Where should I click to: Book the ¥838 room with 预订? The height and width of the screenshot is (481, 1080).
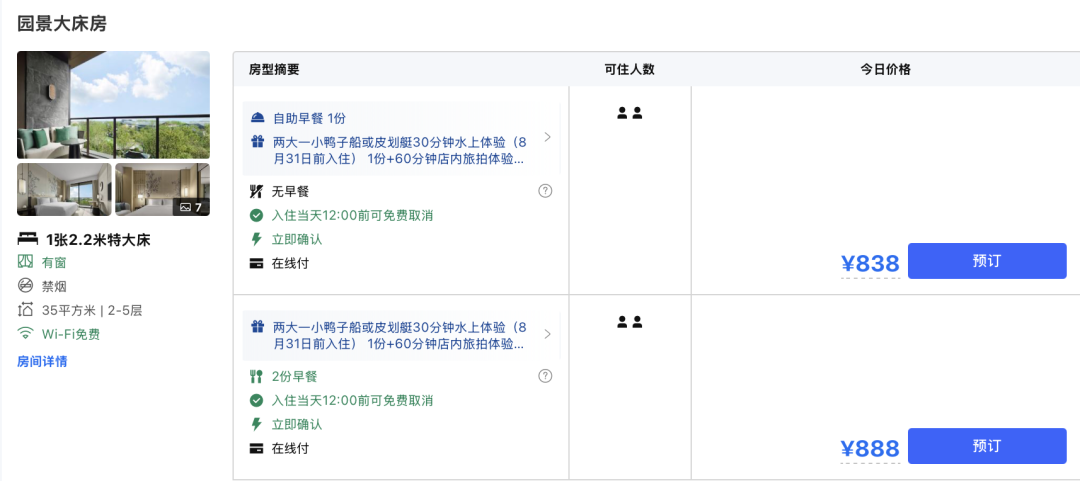pos(987,261)
